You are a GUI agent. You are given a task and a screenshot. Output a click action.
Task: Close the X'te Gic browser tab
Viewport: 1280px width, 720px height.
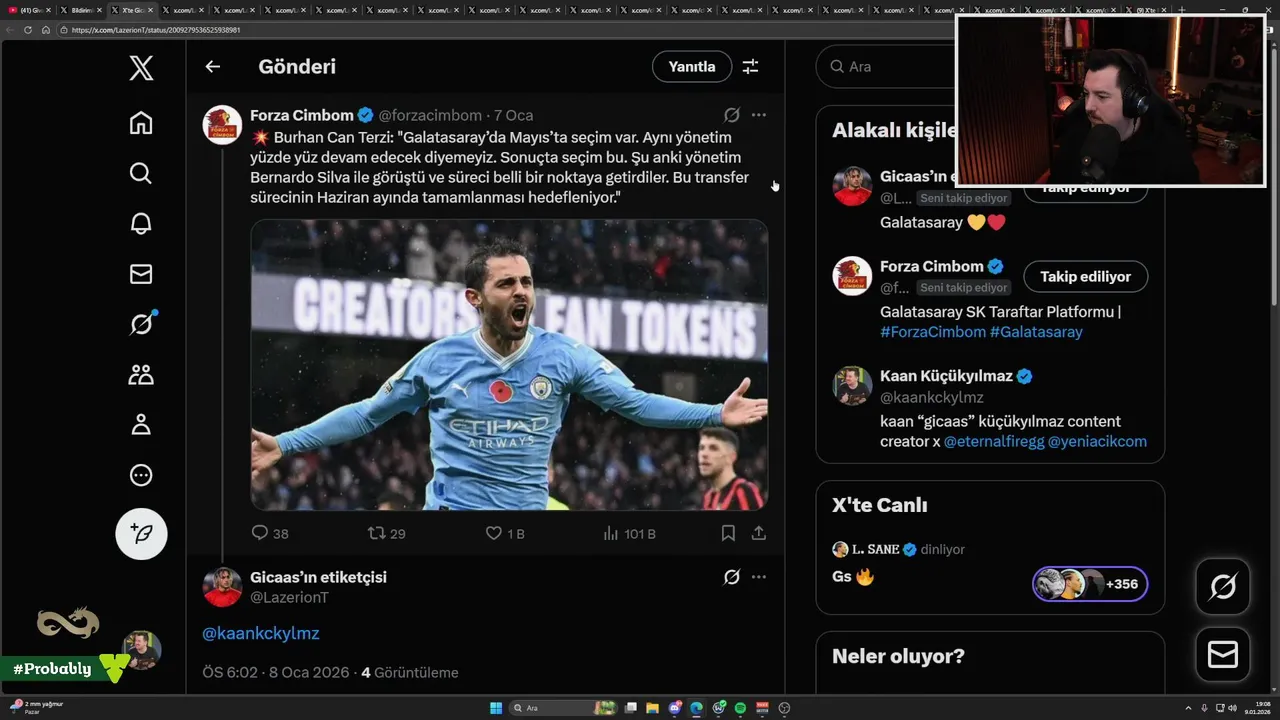coord(150,10)
